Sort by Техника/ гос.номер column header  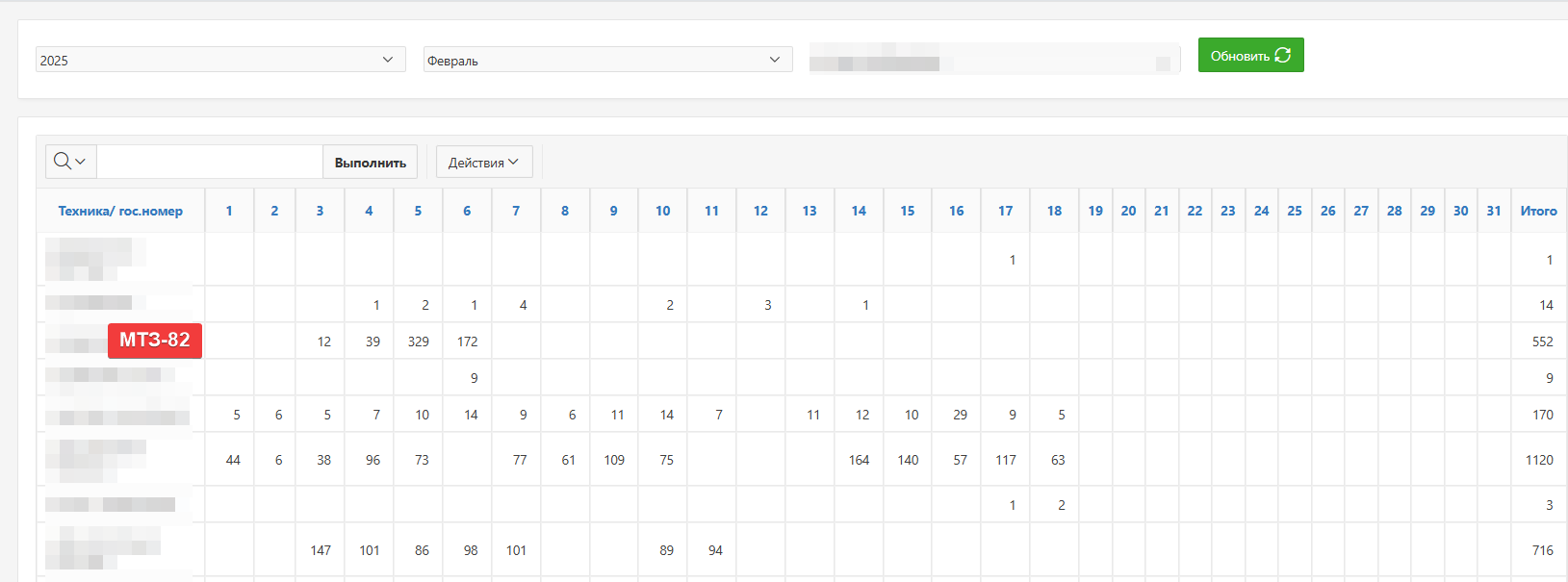(120, 211)
